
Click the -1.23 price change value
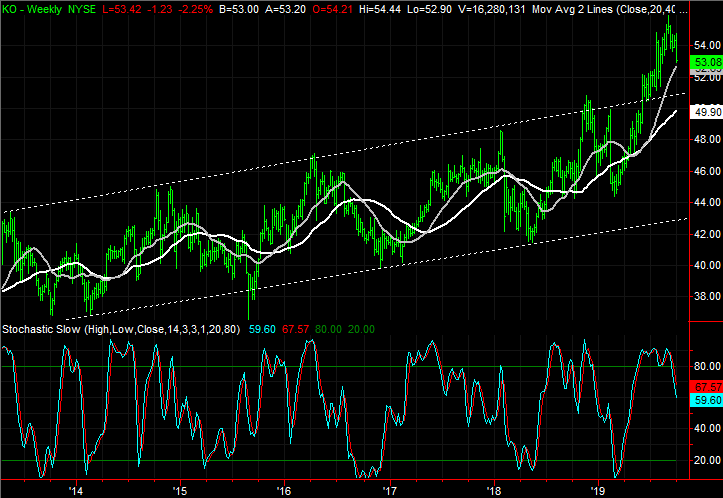(161, 9)
